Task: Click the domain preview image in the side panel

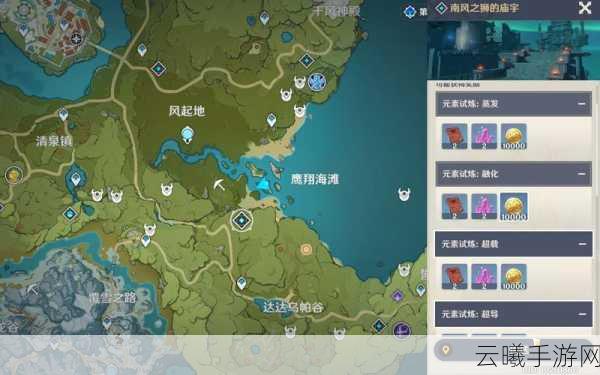Action: click(513, 50)
